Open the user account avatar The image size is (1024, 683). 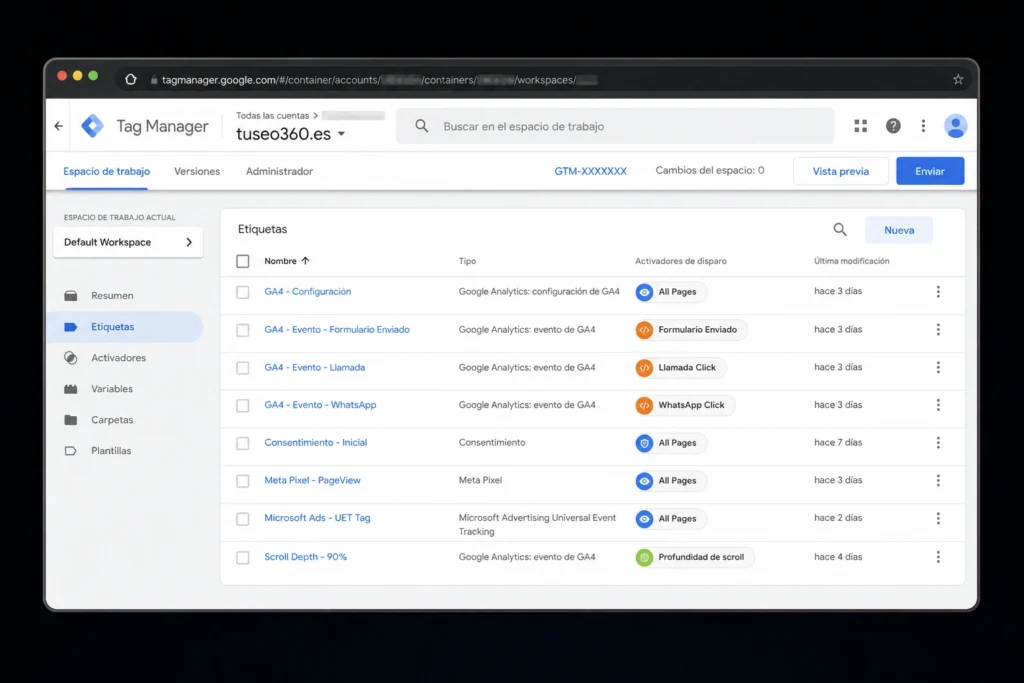coord(955,126)
